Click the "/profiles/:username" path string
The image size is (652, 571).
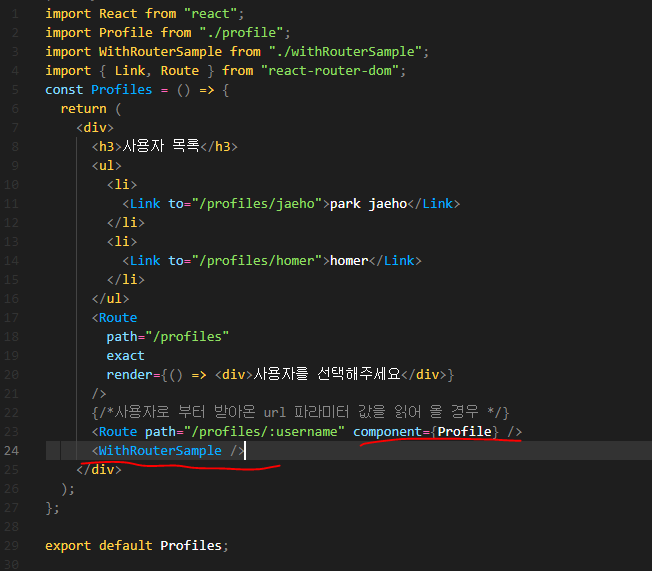coord(264,432)
